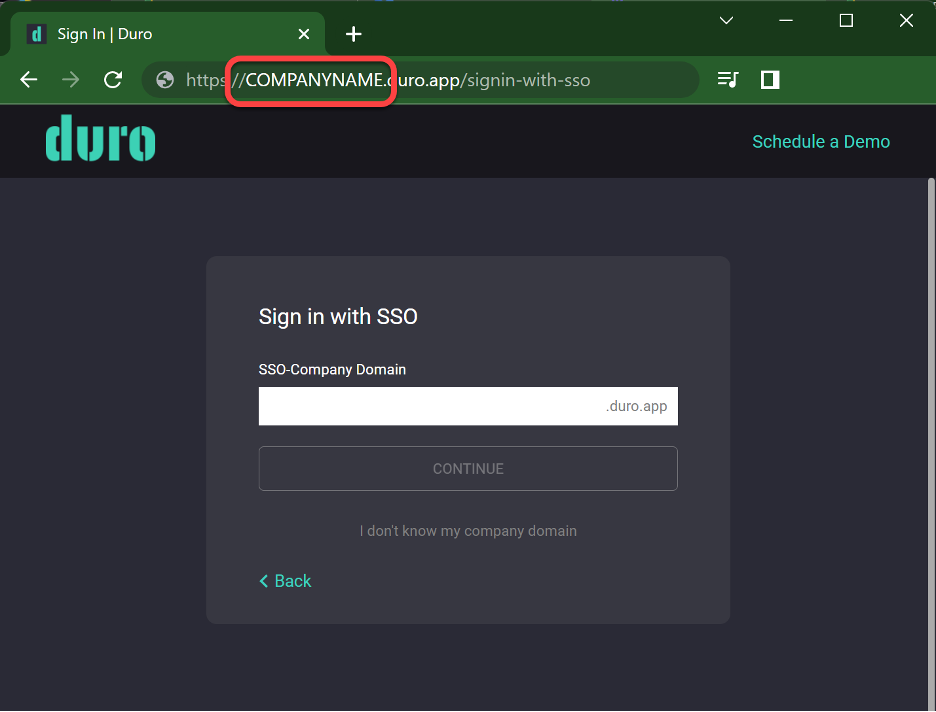Open the Schedule a Demo link
The image size is (936, 712).
821,141
